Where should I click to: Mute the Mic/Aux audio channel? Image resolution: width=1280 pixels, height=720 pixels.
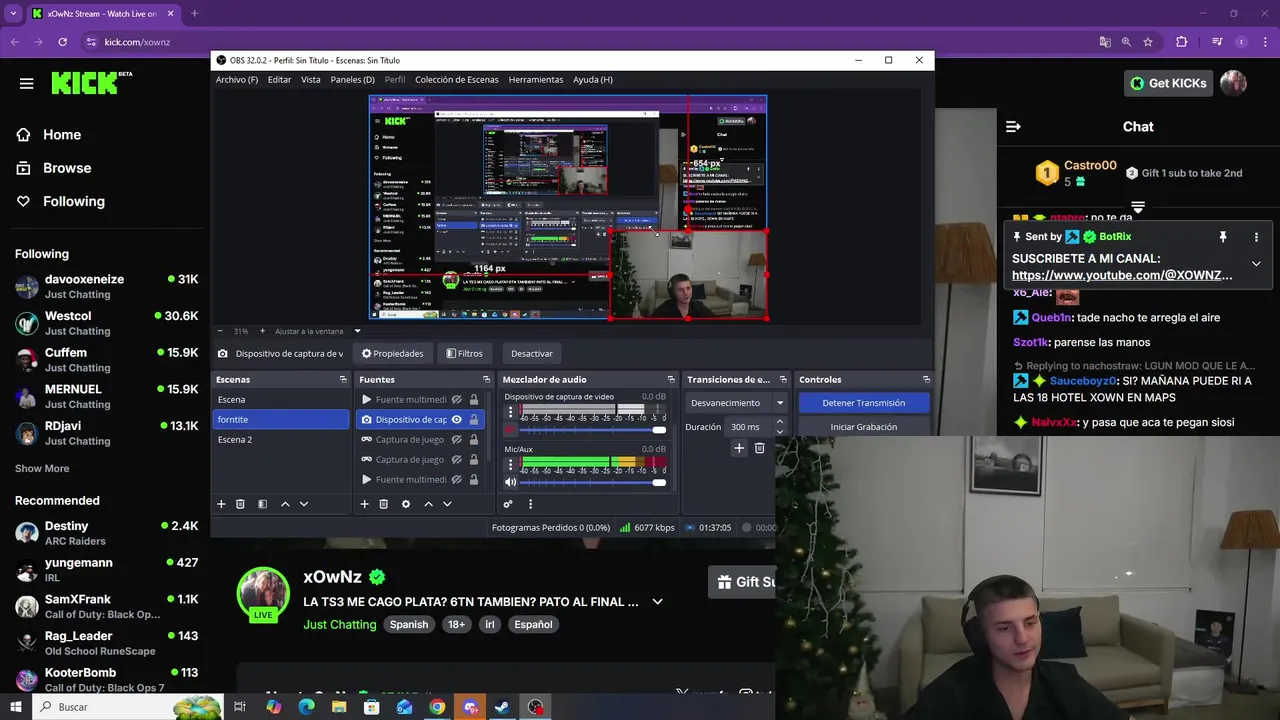[510, 482]
